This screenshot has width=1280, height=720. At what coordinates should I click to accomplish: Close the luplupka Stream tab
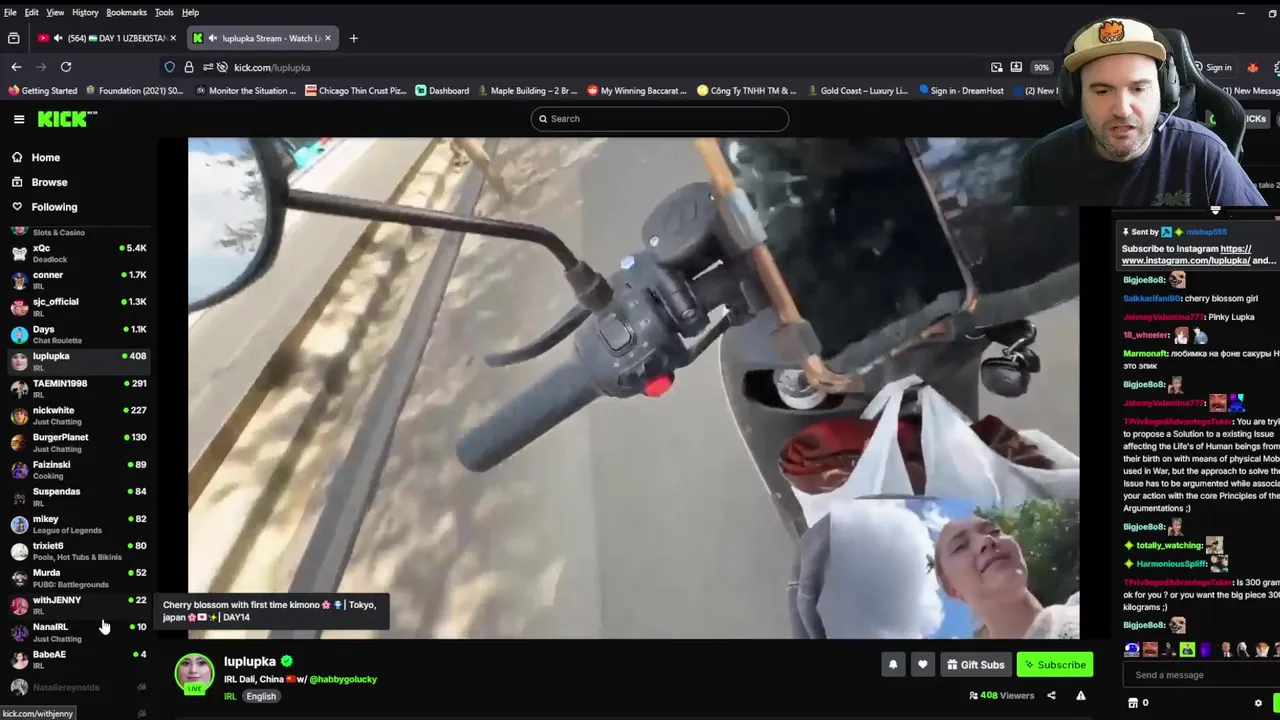327,38
